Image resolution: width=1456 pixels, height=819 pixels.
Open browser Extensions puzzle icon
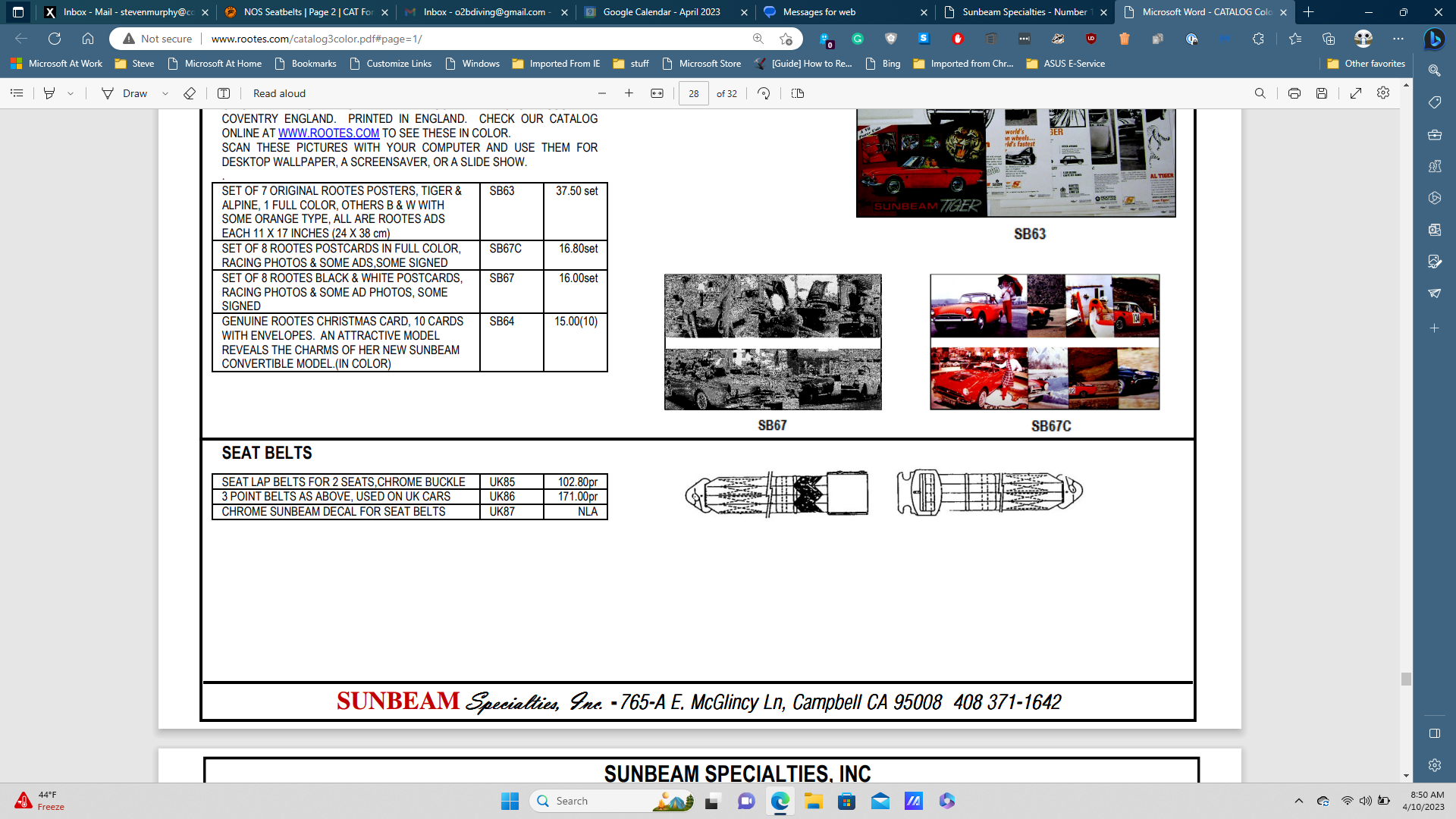(1258, 39)
